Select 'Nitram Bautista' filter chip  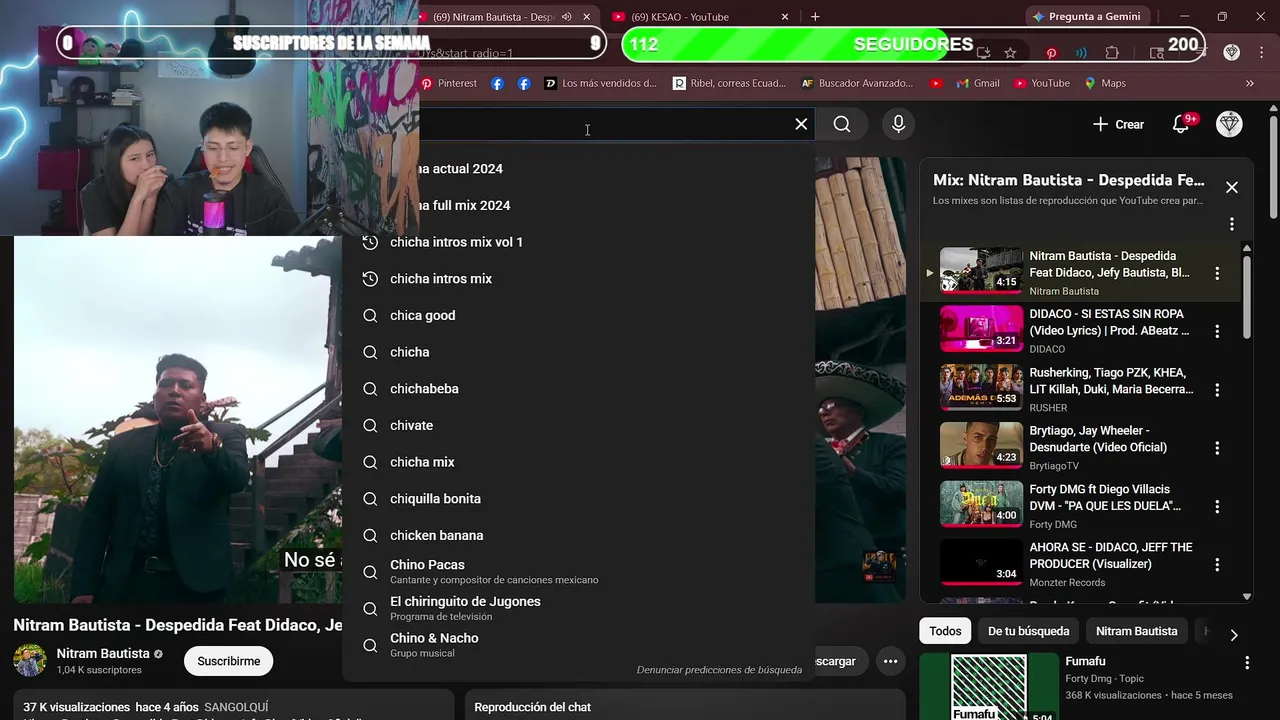pos(1136,631)
